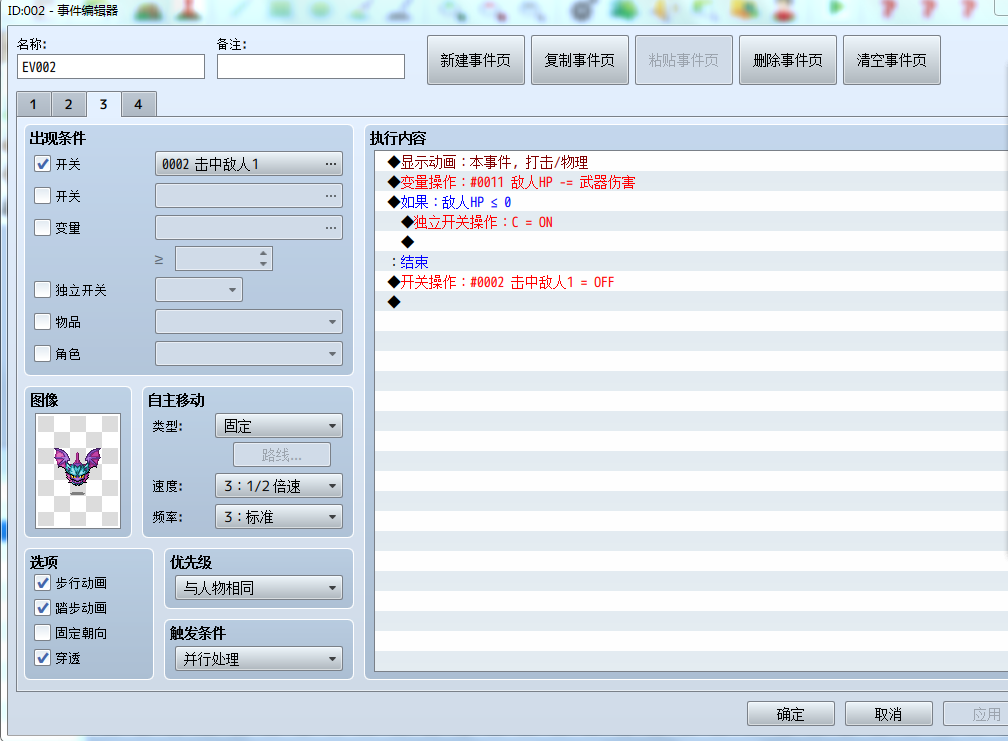
Task: Open the 触发条件 dropdown showing 并行处理
Action: click(258, 659)
